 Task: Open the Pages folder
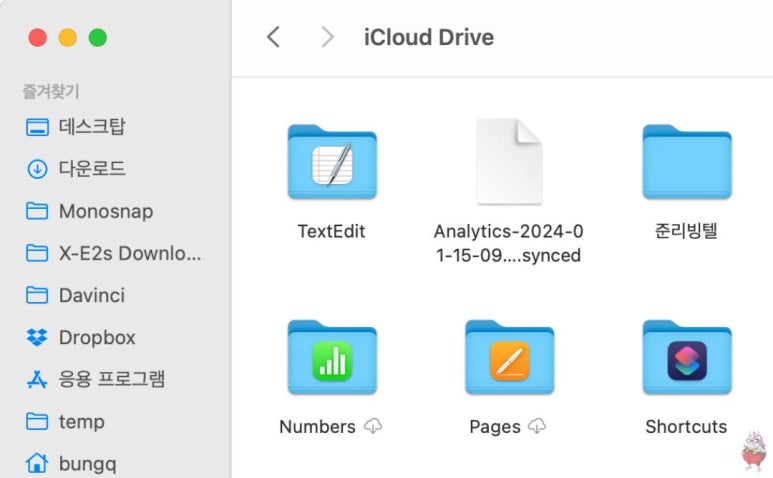tap(509, 357)
